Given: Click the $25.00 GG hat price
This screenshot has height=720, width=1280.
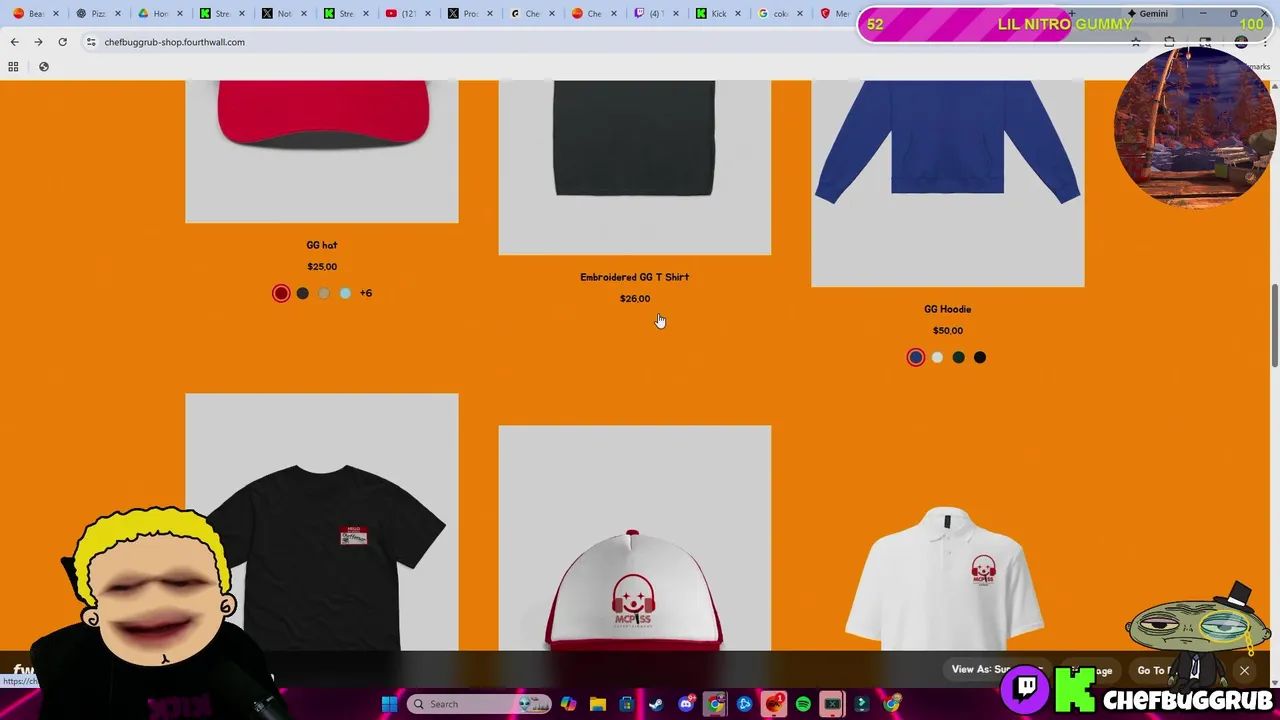Looking at the screenshot, I should point(322,267).
